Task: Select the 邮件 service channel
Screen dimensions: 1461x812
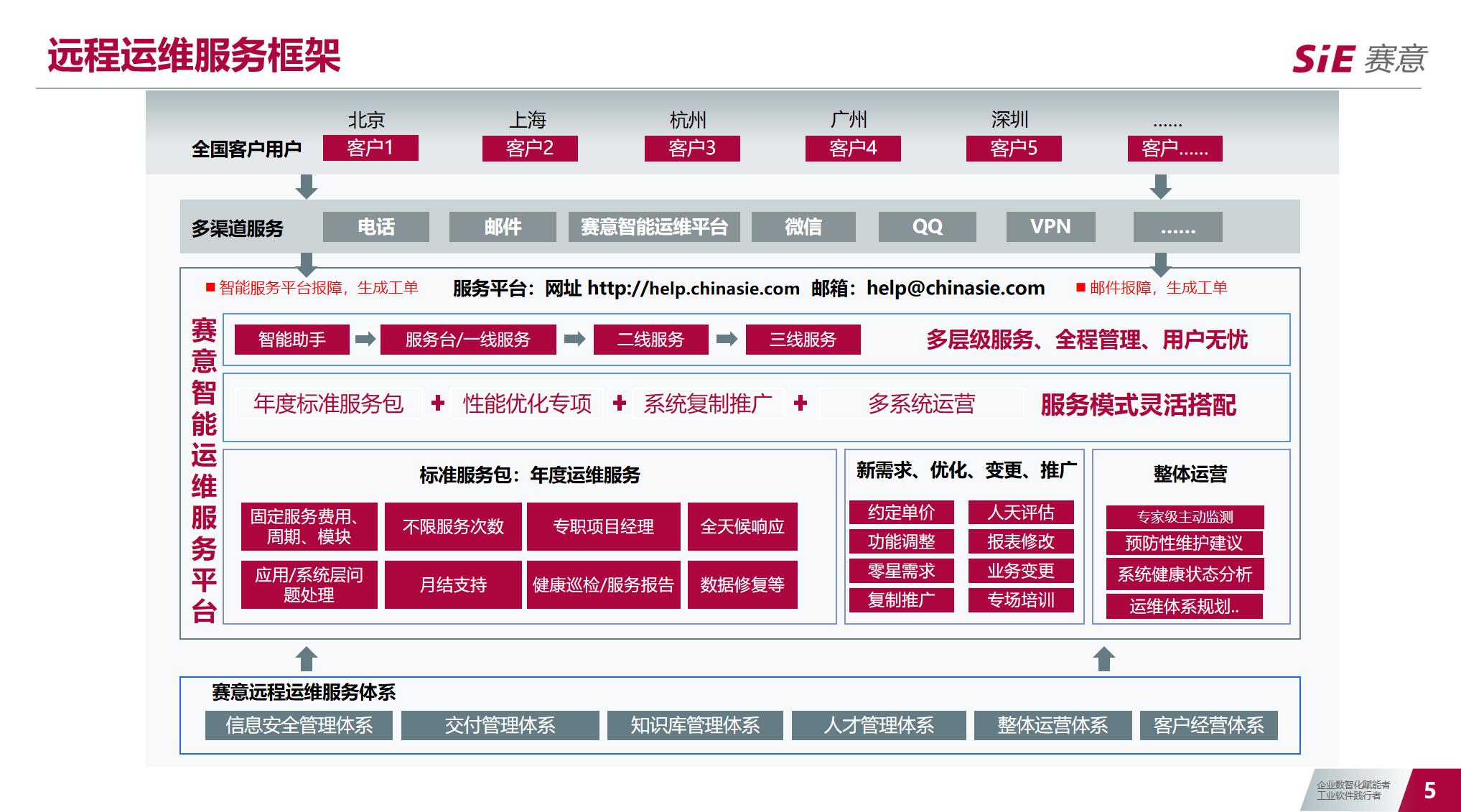Action: (x=503, y=227)
